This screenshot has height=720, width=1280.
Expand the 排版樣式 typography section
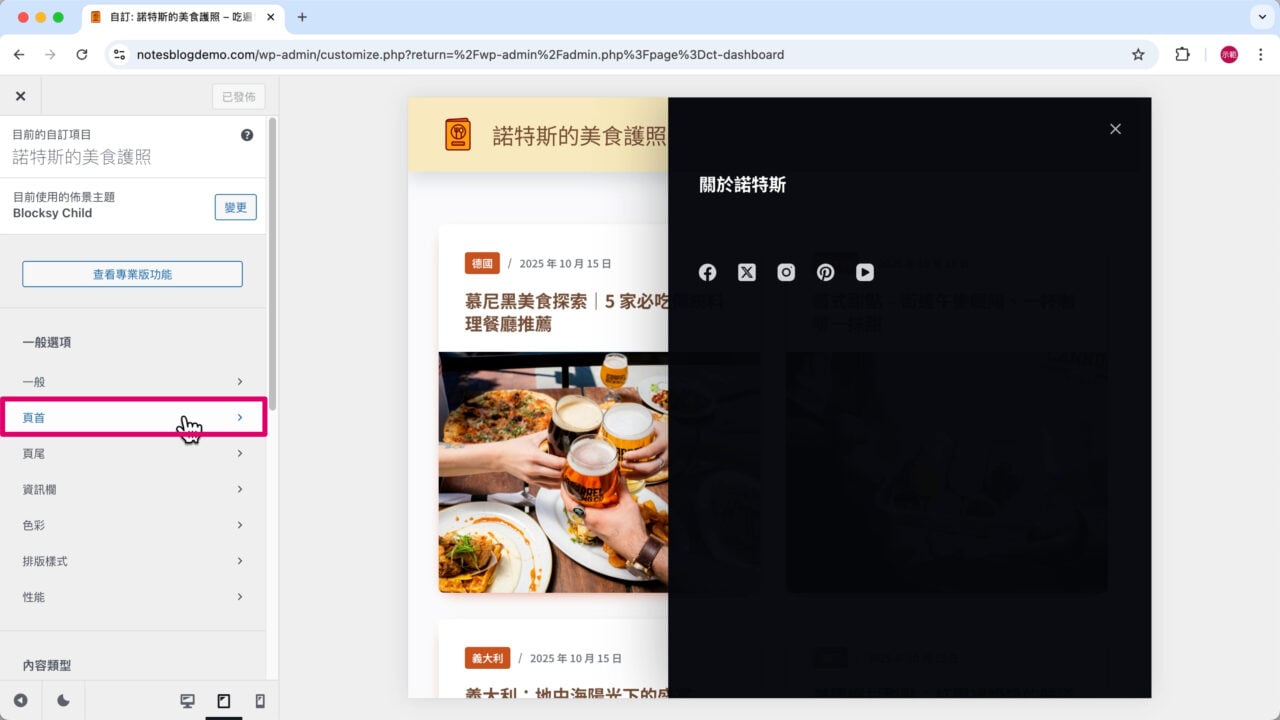pyautogui.click(x=135, y=561)
